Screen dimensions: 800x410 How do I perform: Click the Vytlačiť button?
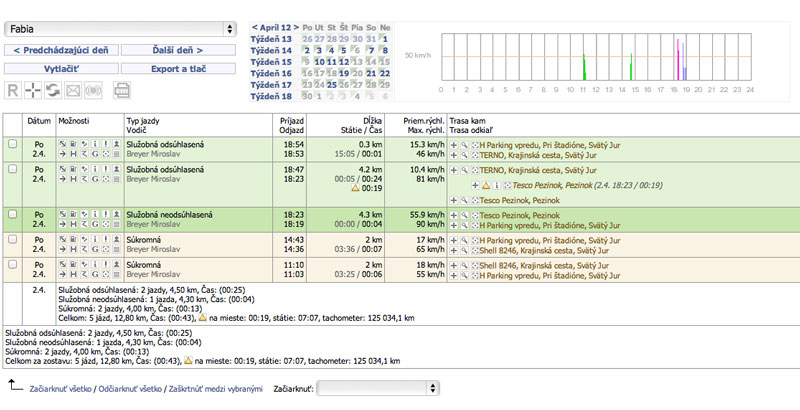tap(61, 68)
